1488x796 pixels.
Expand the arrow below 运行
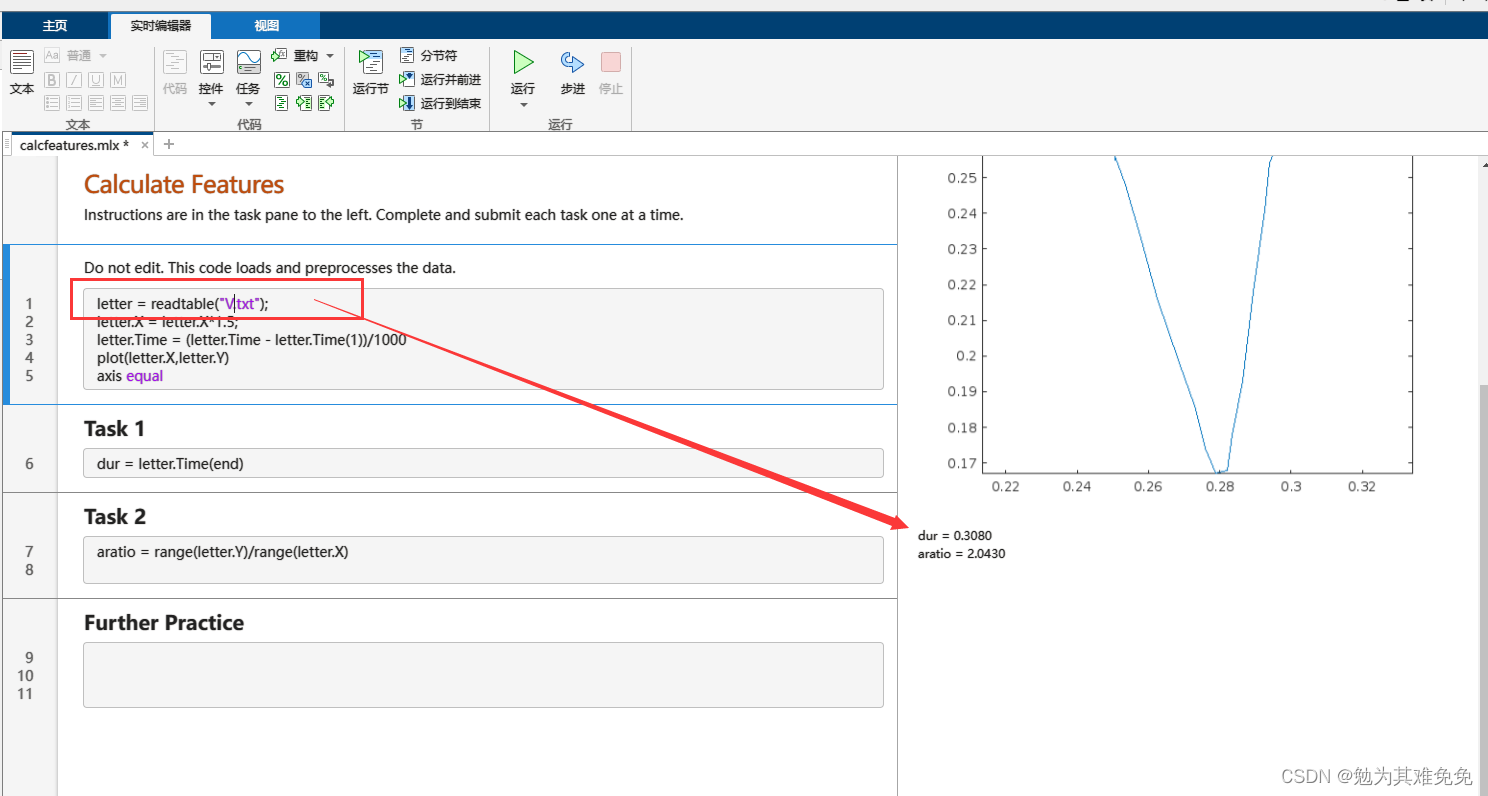[523, 105]
